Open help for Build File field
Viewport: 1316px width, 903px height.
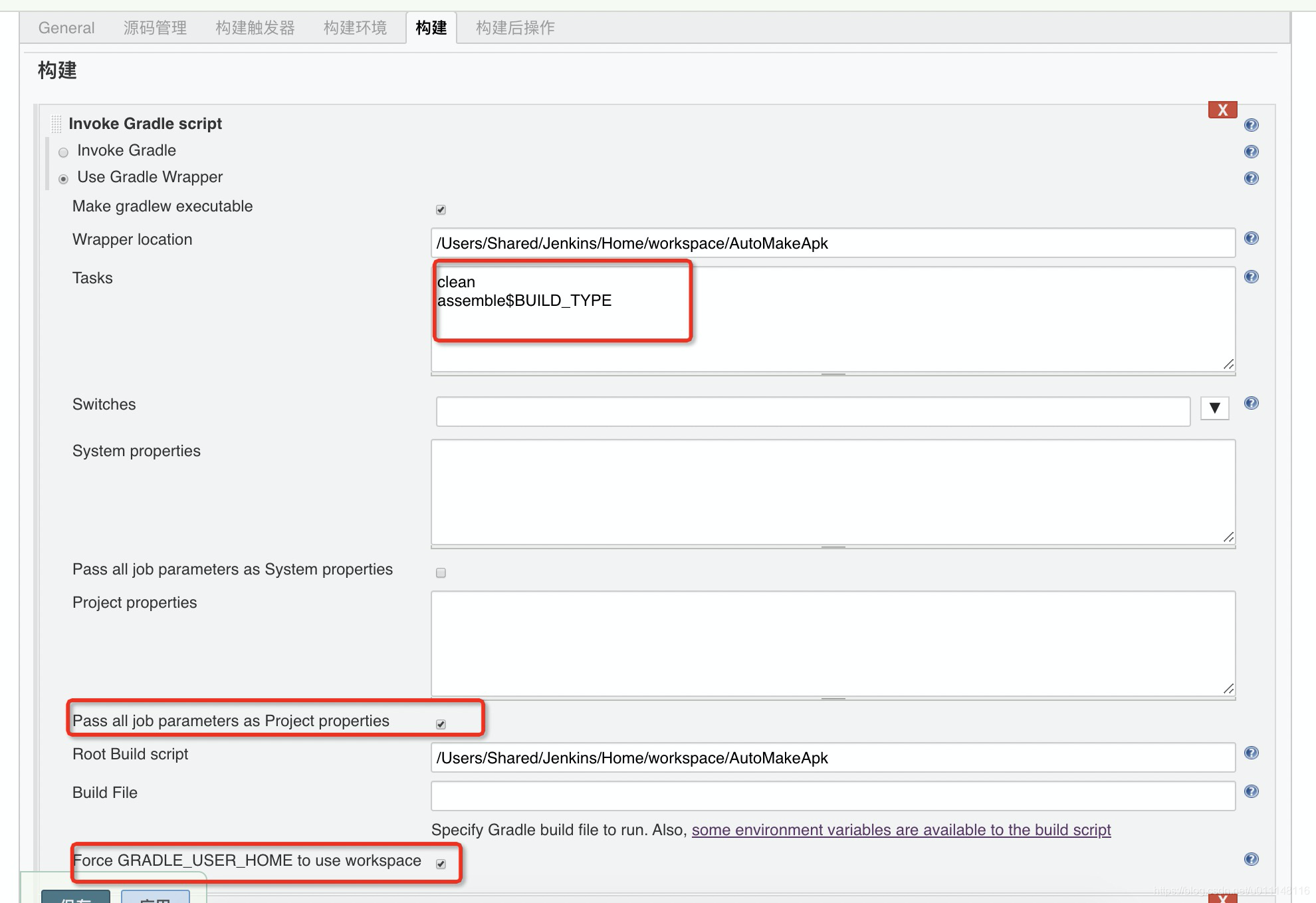pyautogui.click(x=1251, y=791)
